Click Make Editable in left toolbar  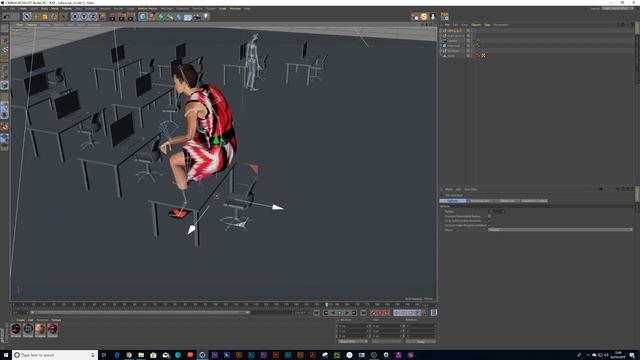(x=4, y=29)
